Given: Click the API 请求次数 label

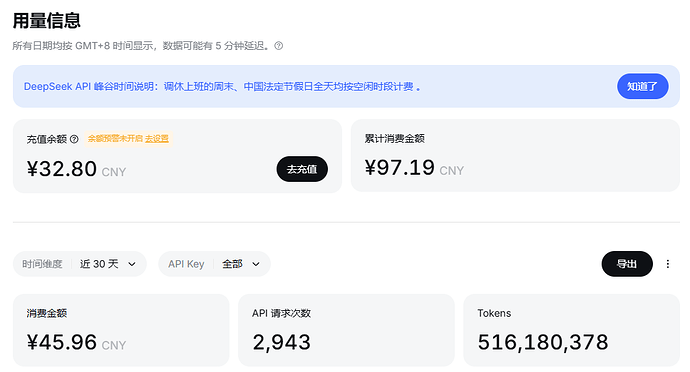Looking at the screenshot, I should 282,313.
